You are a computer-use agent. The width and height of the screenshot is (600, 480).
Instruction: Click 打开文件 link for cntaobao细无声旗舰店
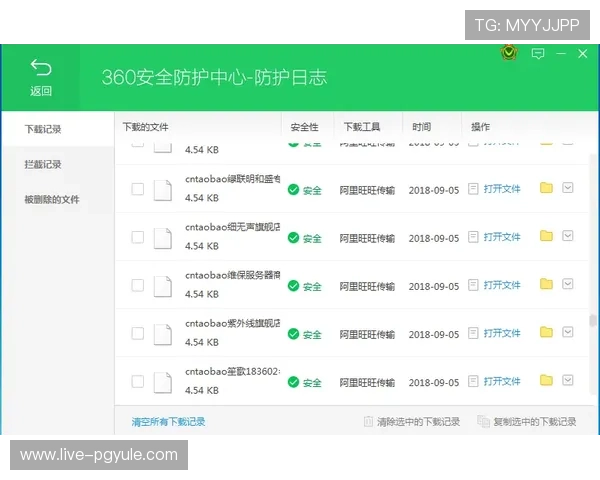click(502, 237)
